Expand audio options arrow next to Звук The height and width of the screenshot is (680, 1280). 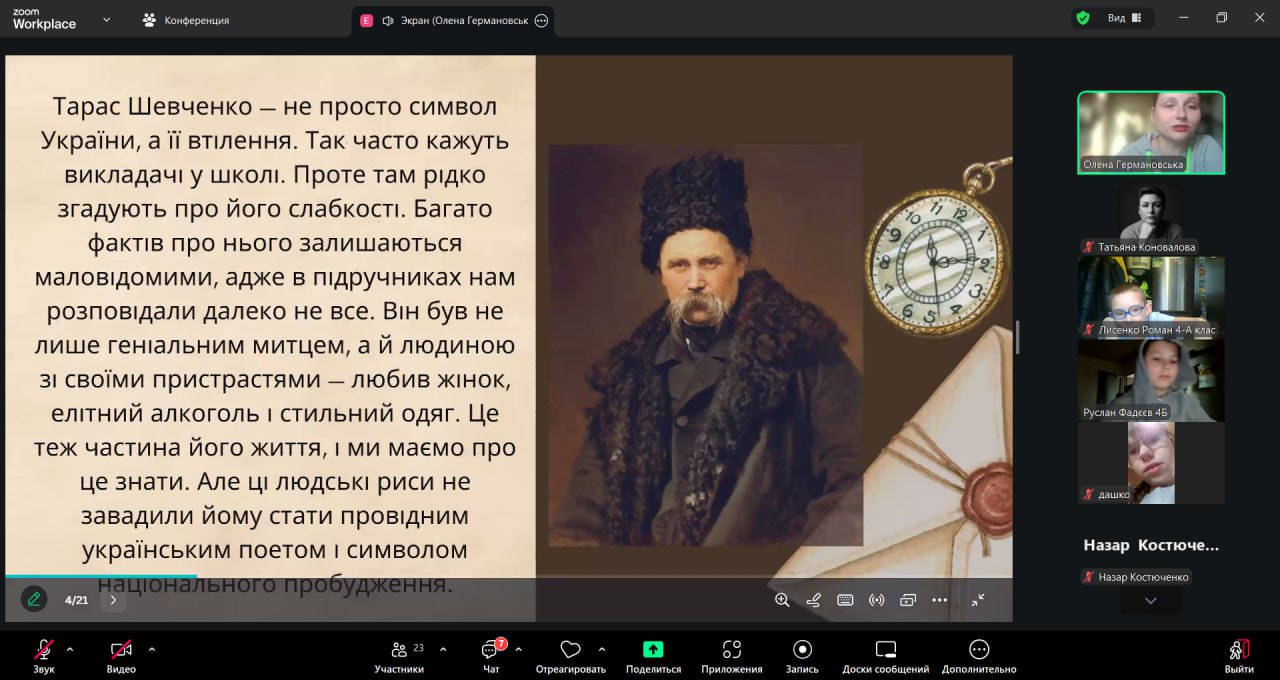(70, 649)
